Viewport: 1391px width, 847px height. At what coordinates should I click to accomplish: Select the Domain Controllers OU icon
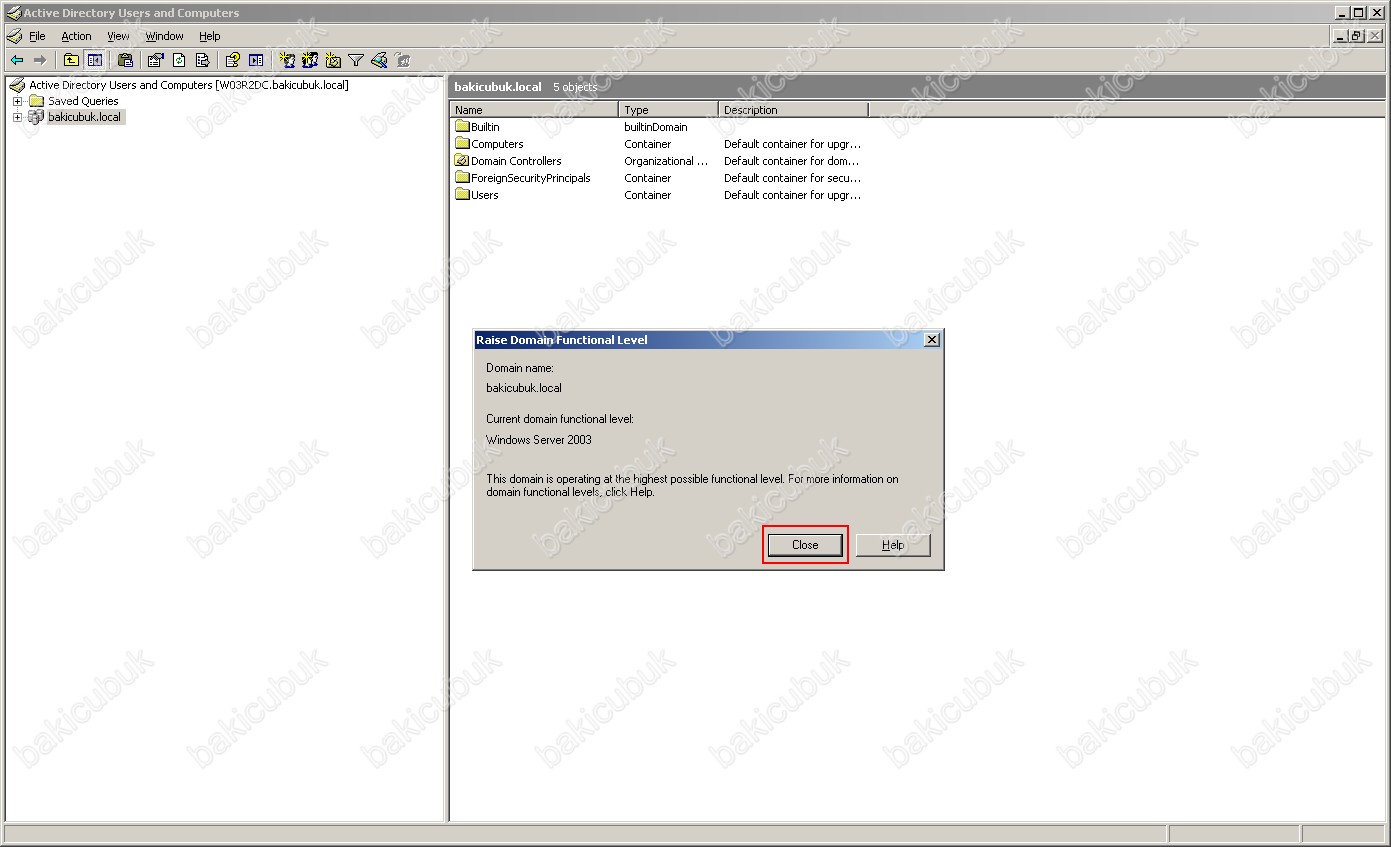click(x=462, y=161)
